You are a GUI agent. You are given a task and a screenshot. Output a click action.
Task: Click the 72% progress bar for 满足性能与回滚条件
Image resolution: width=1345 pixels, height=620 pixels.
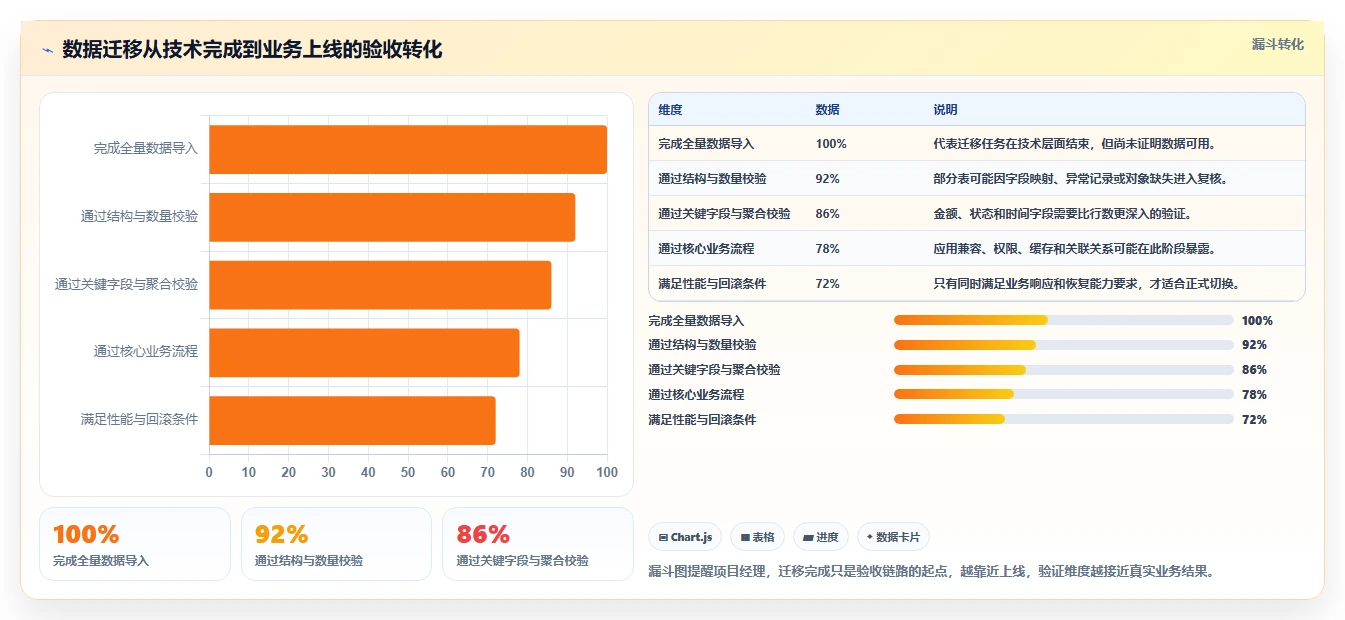(x=1064, y=419)
